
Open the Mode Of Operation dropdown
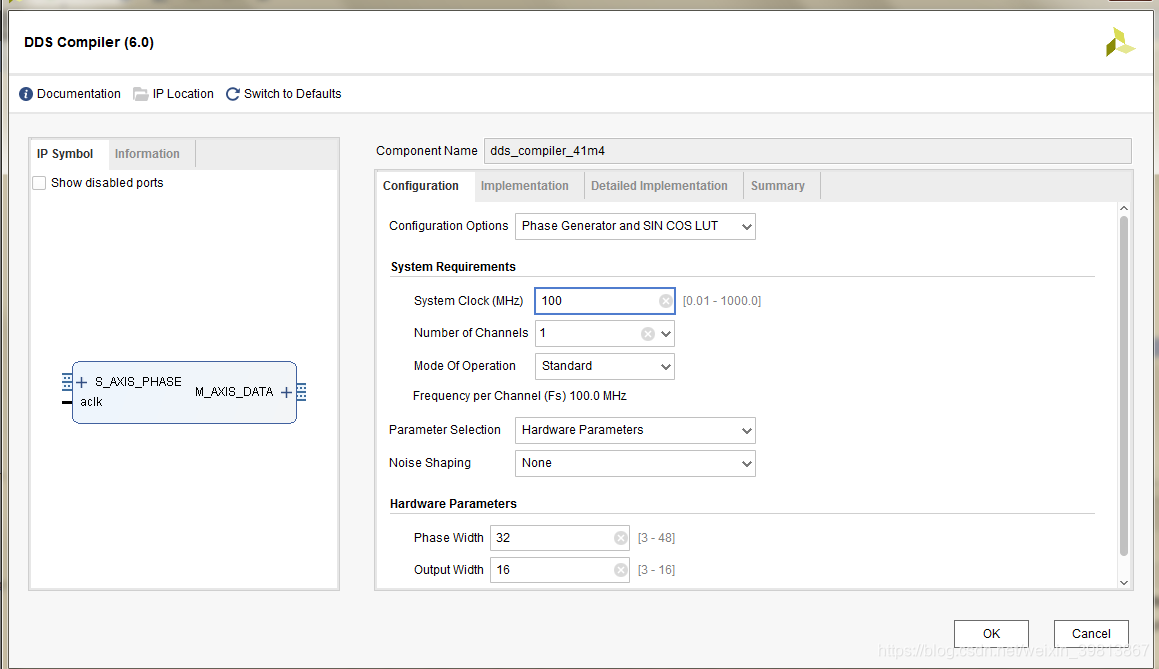click(x=605, y=366)
